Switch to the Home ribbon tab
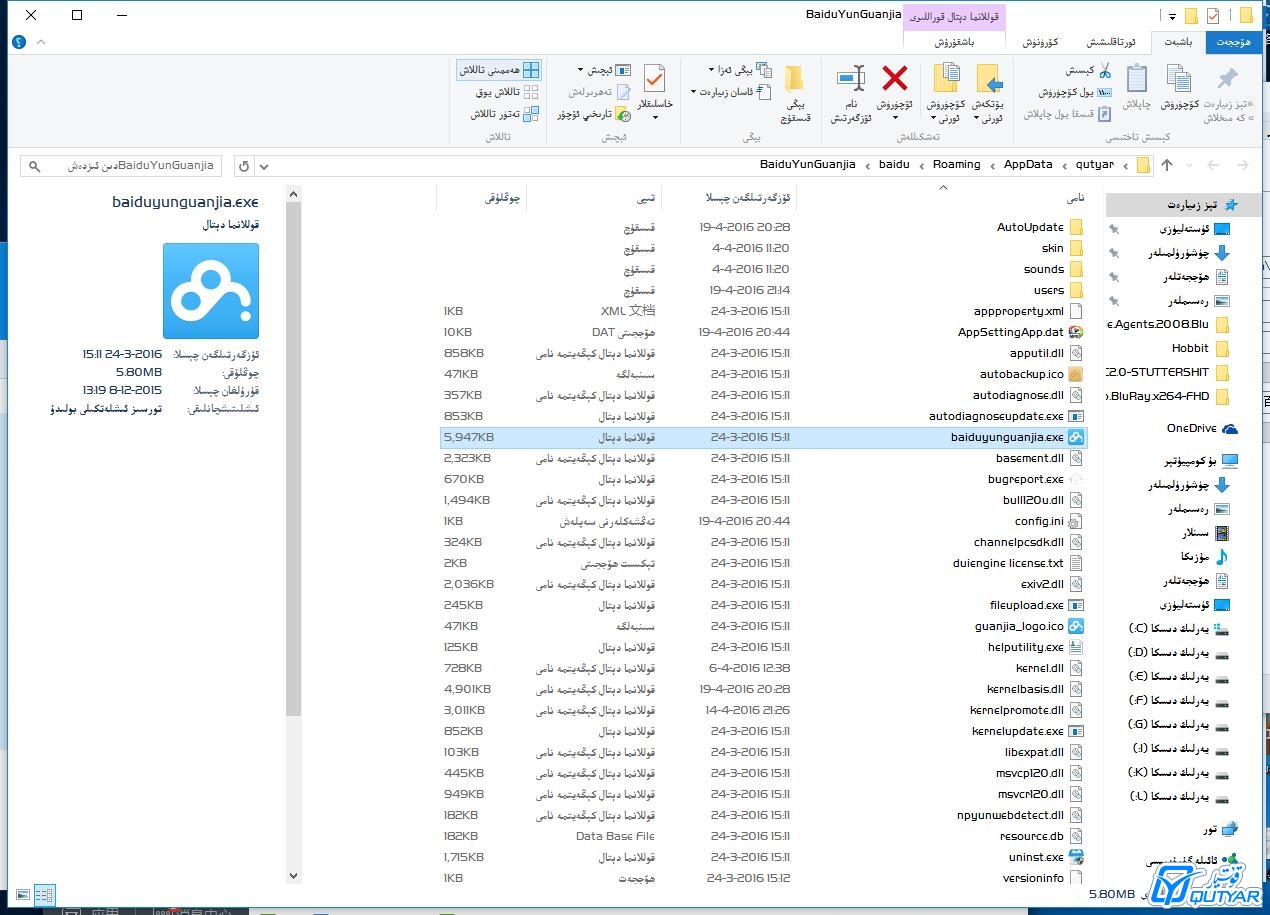Image resolution: width=1270 pixels, height=915 pixels. click(1178, 42)
